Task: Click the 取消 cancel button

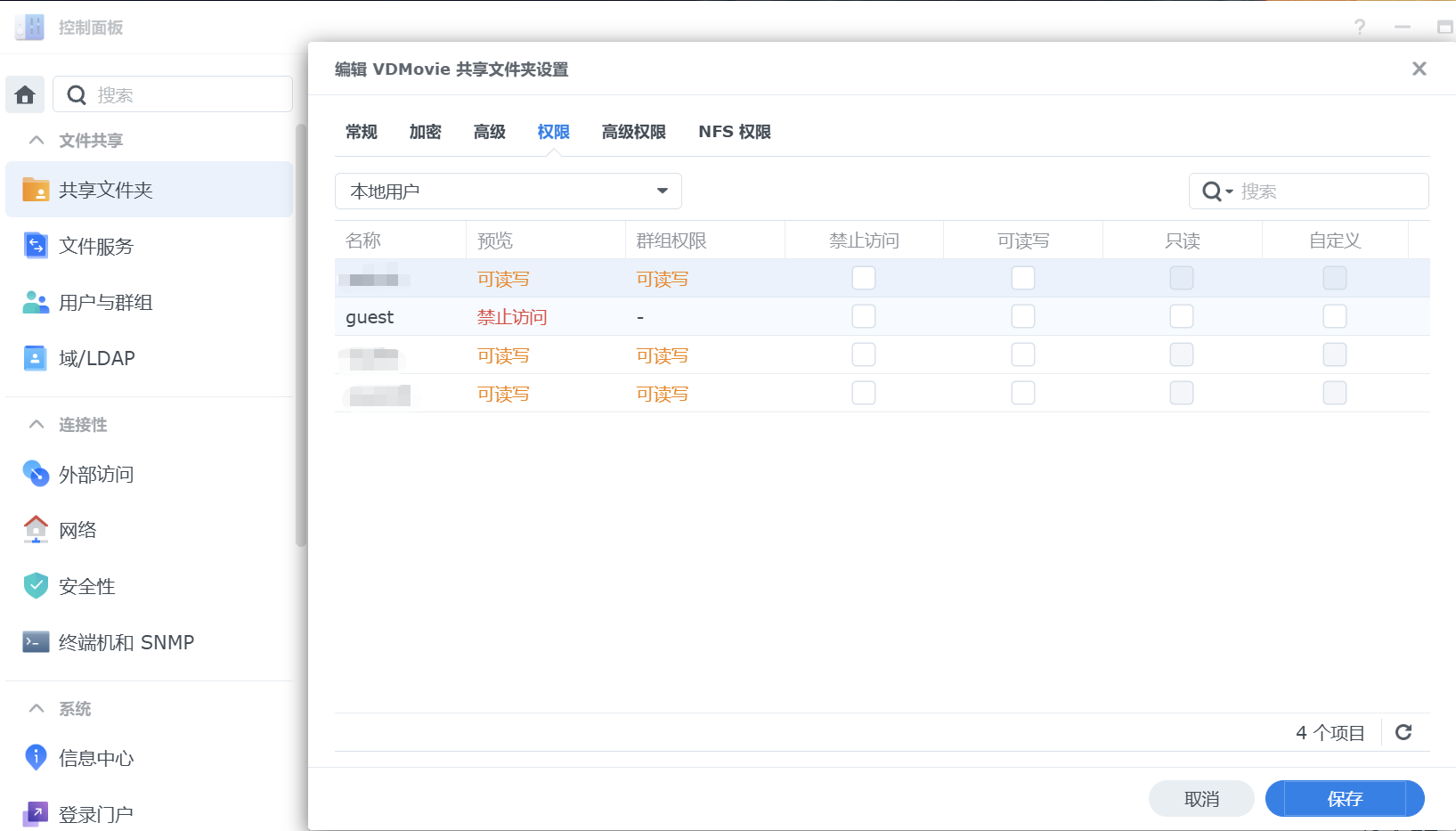Action: coord(1202,799)
